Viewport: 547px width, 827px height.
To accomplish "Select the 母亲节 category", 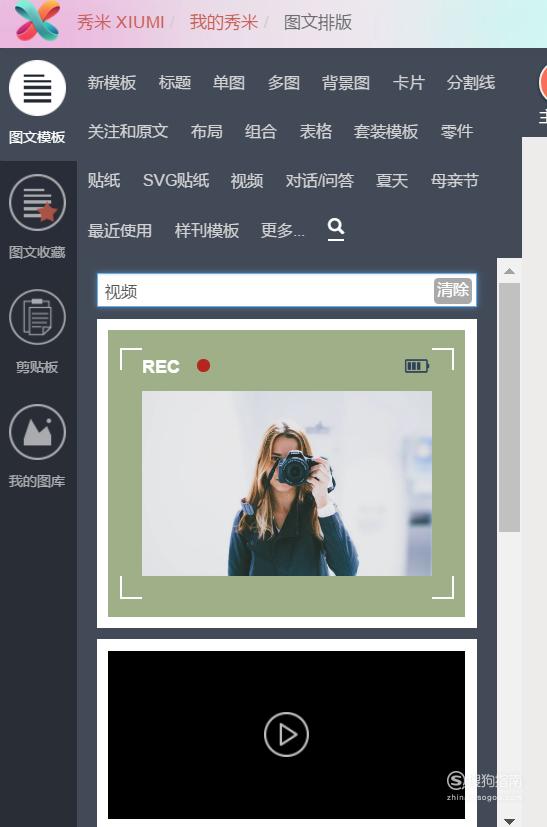I will (x=455, y=180).
